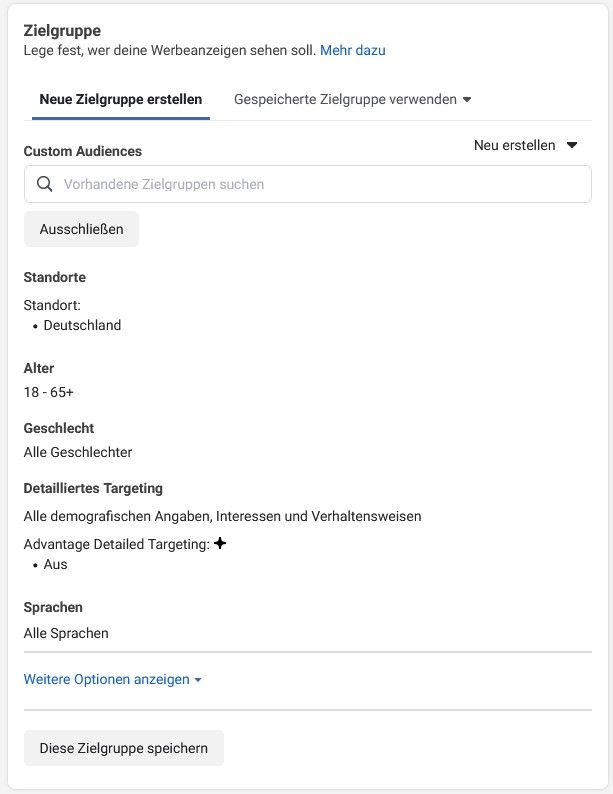Click the Ausschließen button
613x794 pixels.
tap(81, 229)
